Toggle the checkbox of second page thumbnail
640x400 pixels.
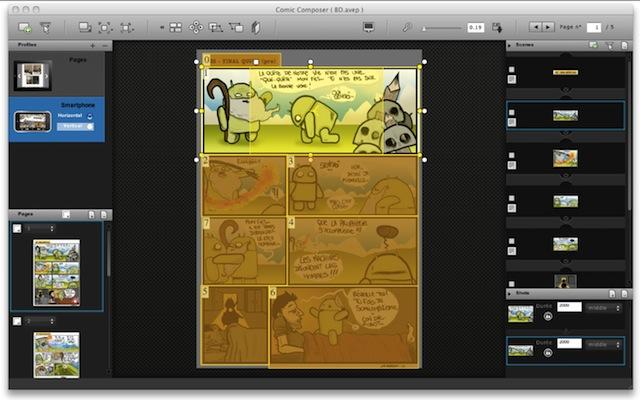[x=17, y=321]
